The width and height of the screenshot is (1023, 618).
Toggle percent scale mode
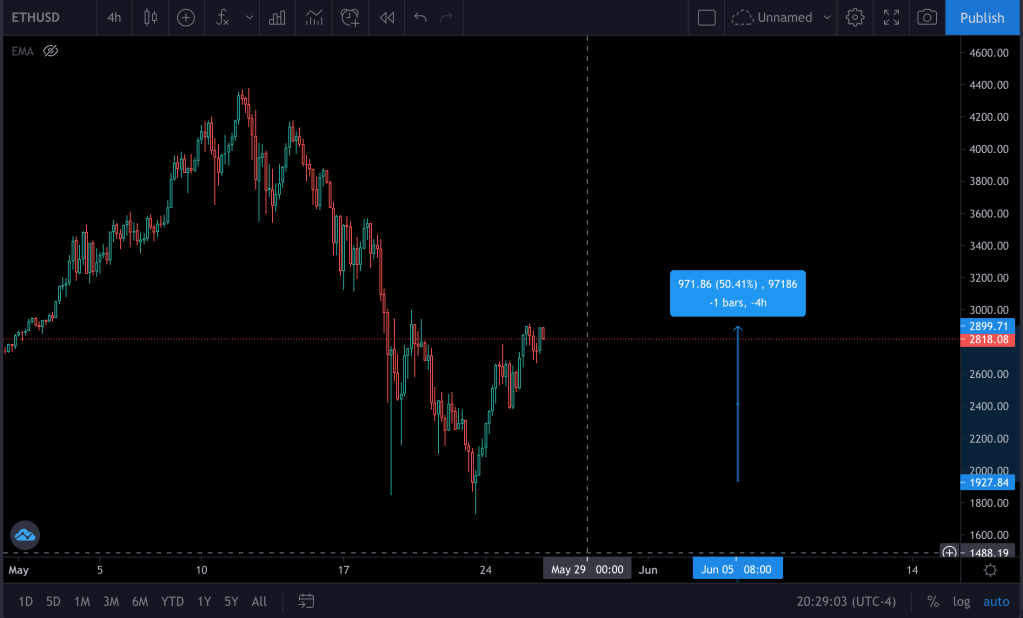(933, 601)
